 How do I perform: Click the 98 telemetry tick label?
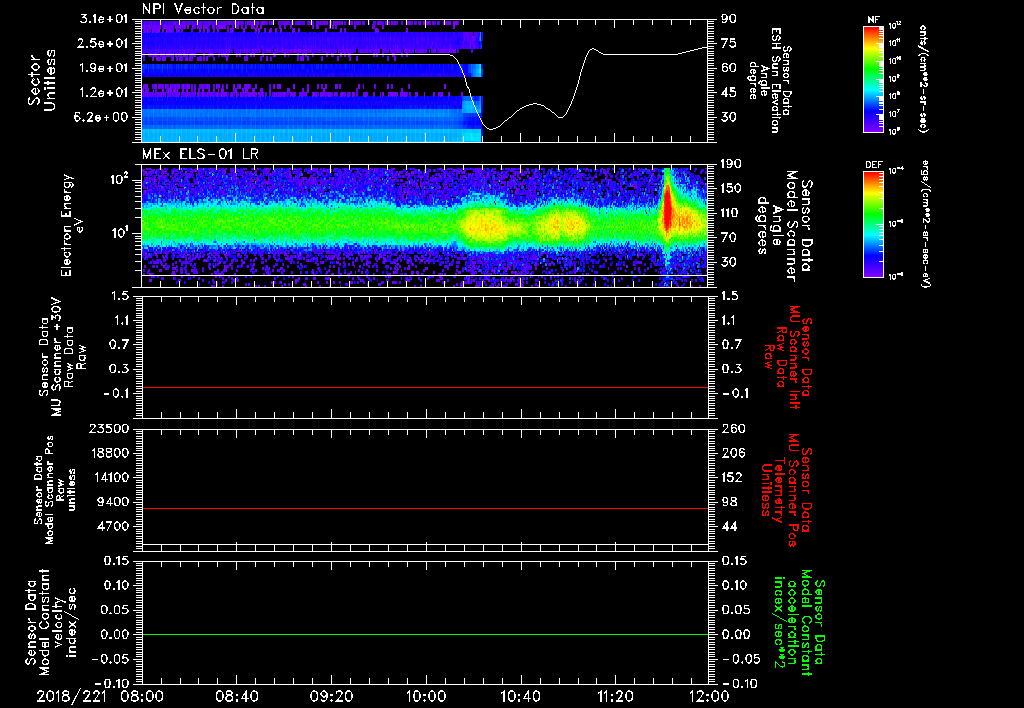[729, 502]
